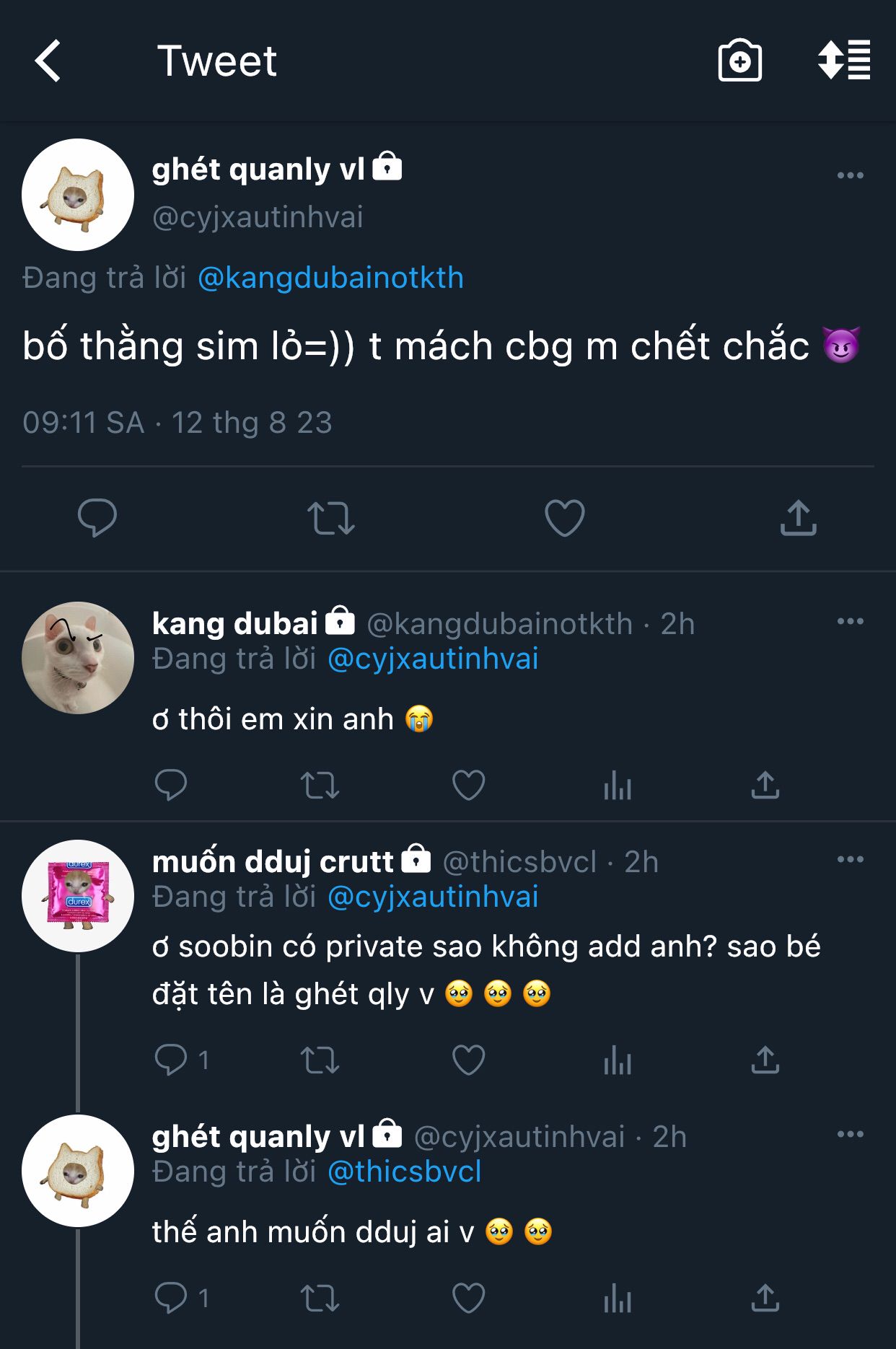The width and height of the screenshot is (896, 1349).
Task: Share the muốn dduj crutt reply
Action: click(765, 1060)
